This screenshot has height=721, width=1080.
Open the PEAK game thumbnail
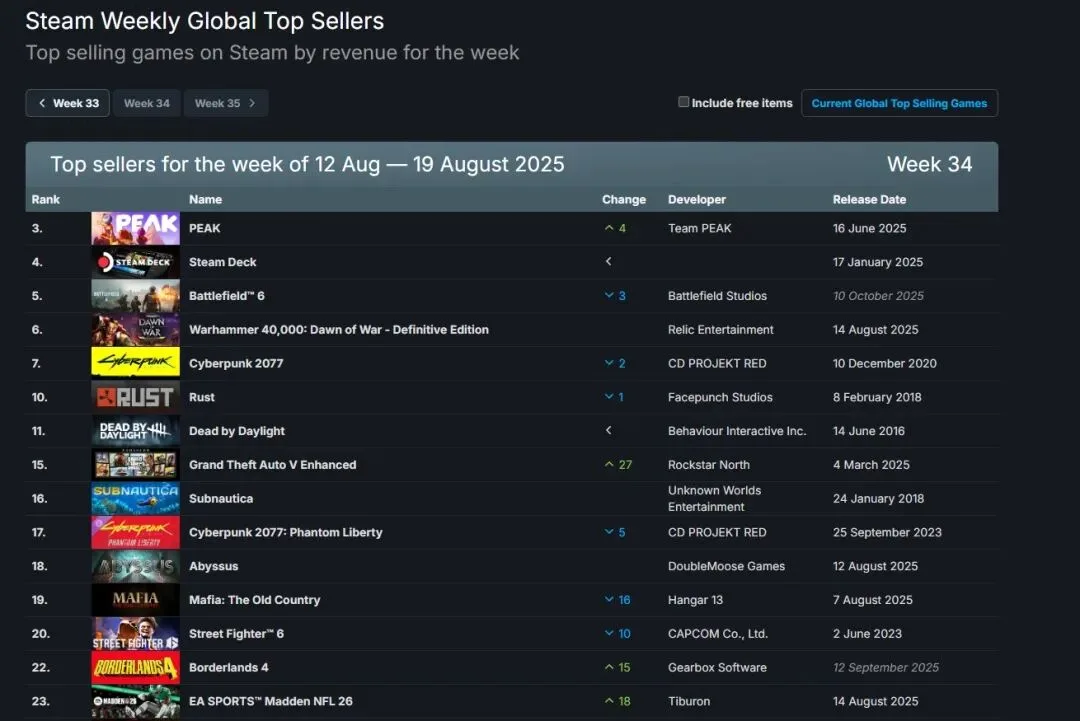135,228
